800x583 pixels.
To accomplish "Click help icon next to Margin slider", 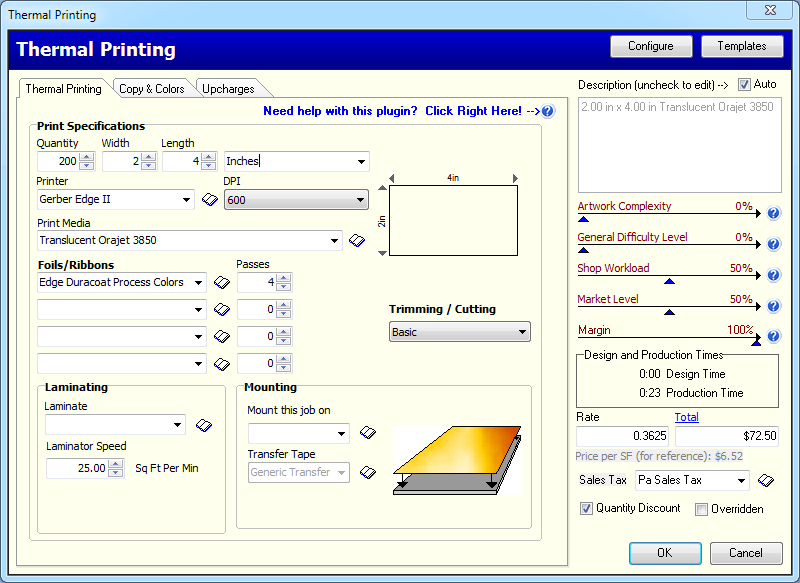I will coord(773,337).
